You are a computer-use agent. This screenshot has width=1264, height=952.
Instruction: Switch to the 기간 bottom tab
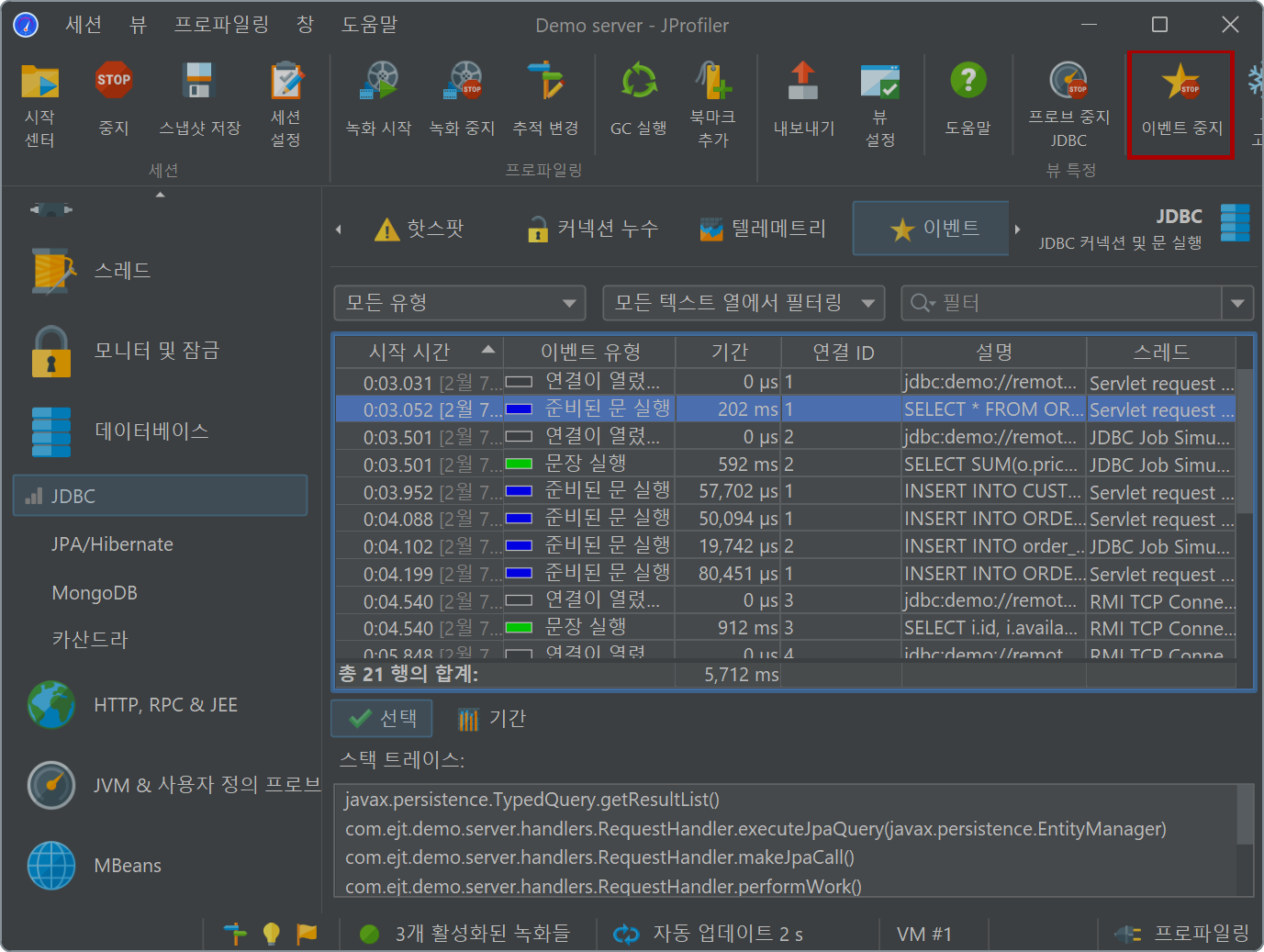pyautogui.click(x=492, y=718)
